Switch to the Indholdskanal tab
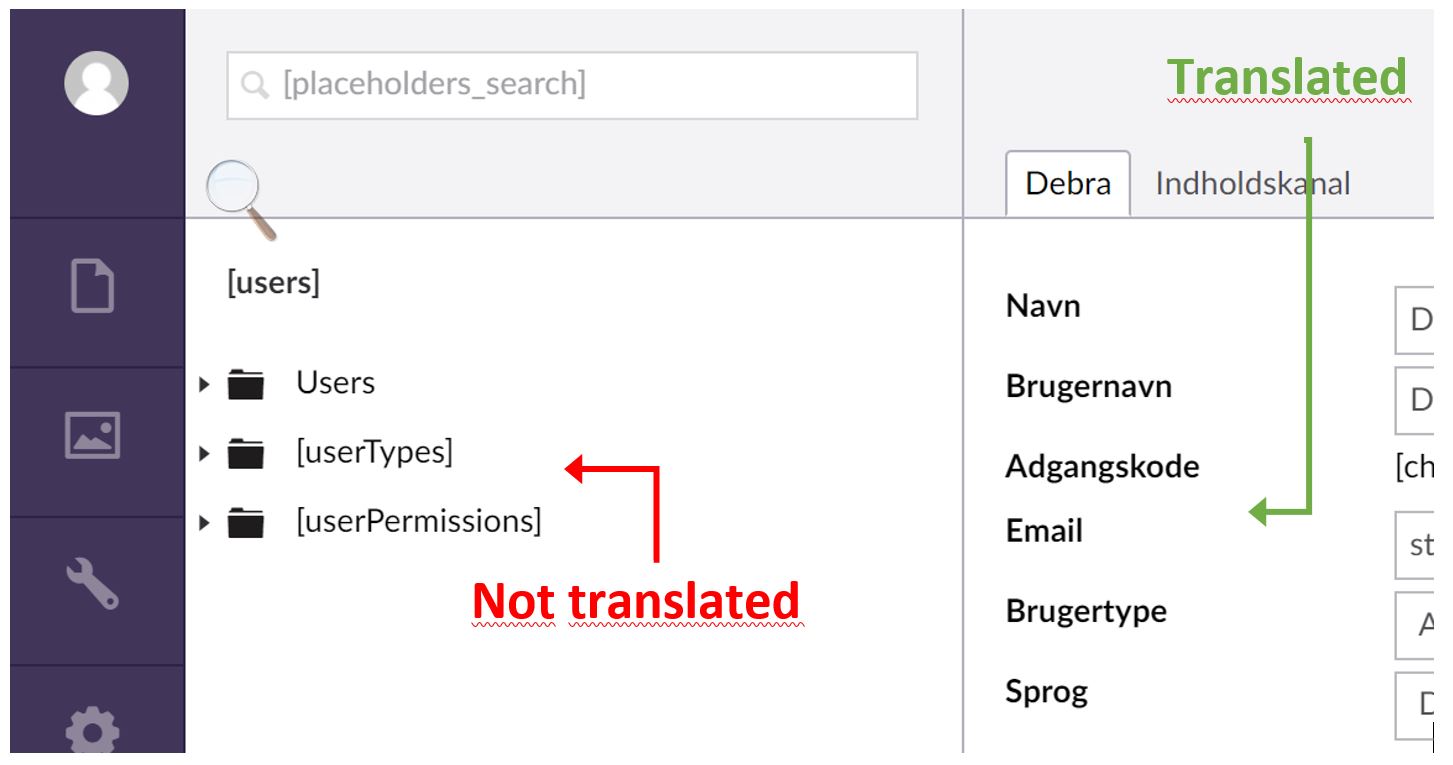 tap(1252, 184)
